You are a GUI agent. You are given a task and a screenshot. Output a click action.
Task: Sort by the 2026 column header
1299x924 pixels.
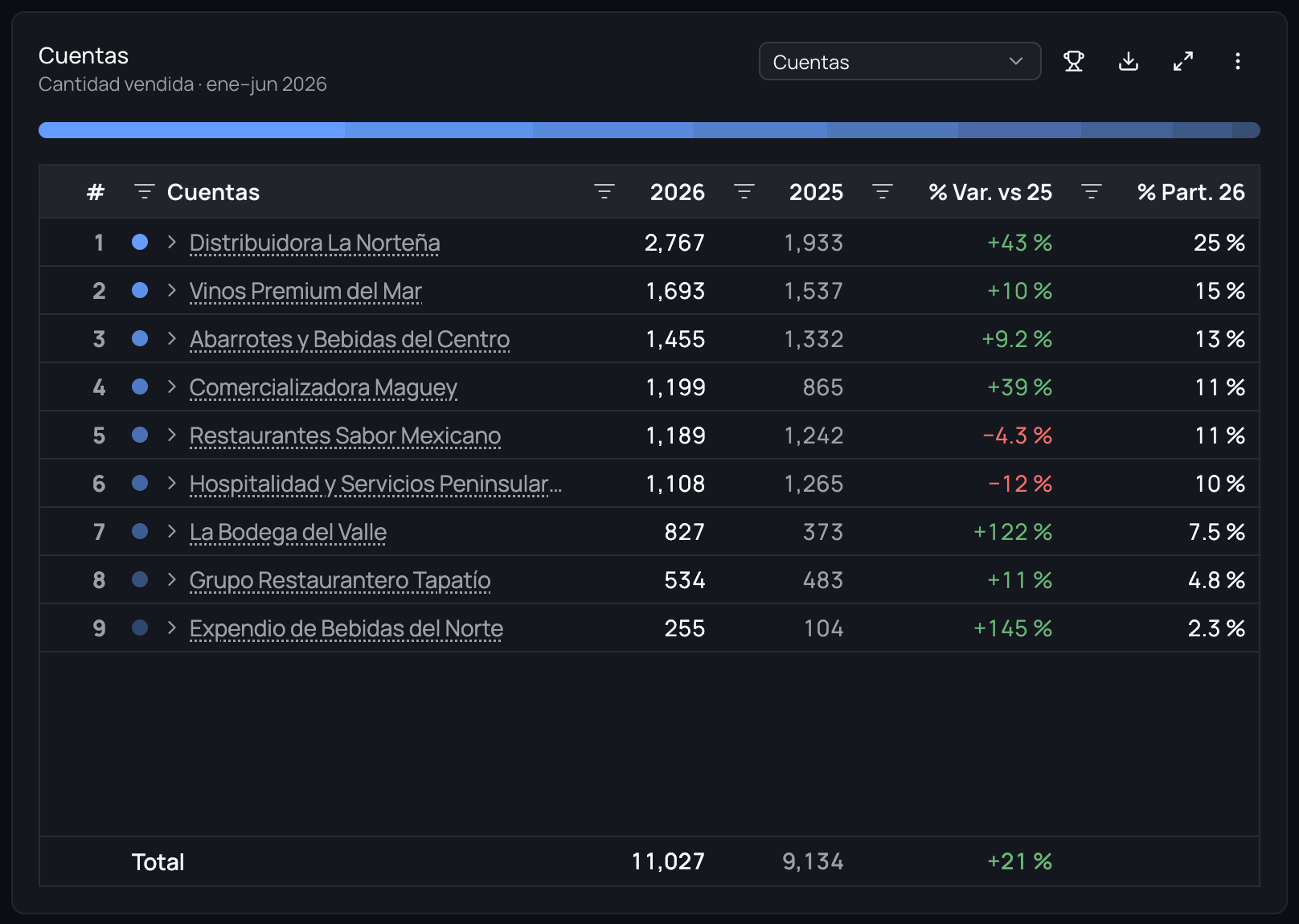[678, 192]
